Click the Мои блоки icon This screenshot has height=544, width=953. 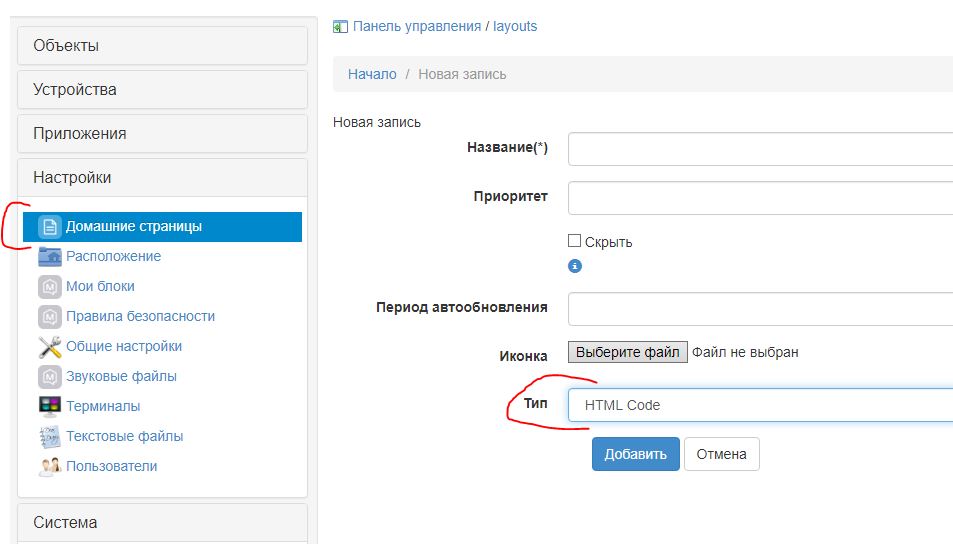50,286
